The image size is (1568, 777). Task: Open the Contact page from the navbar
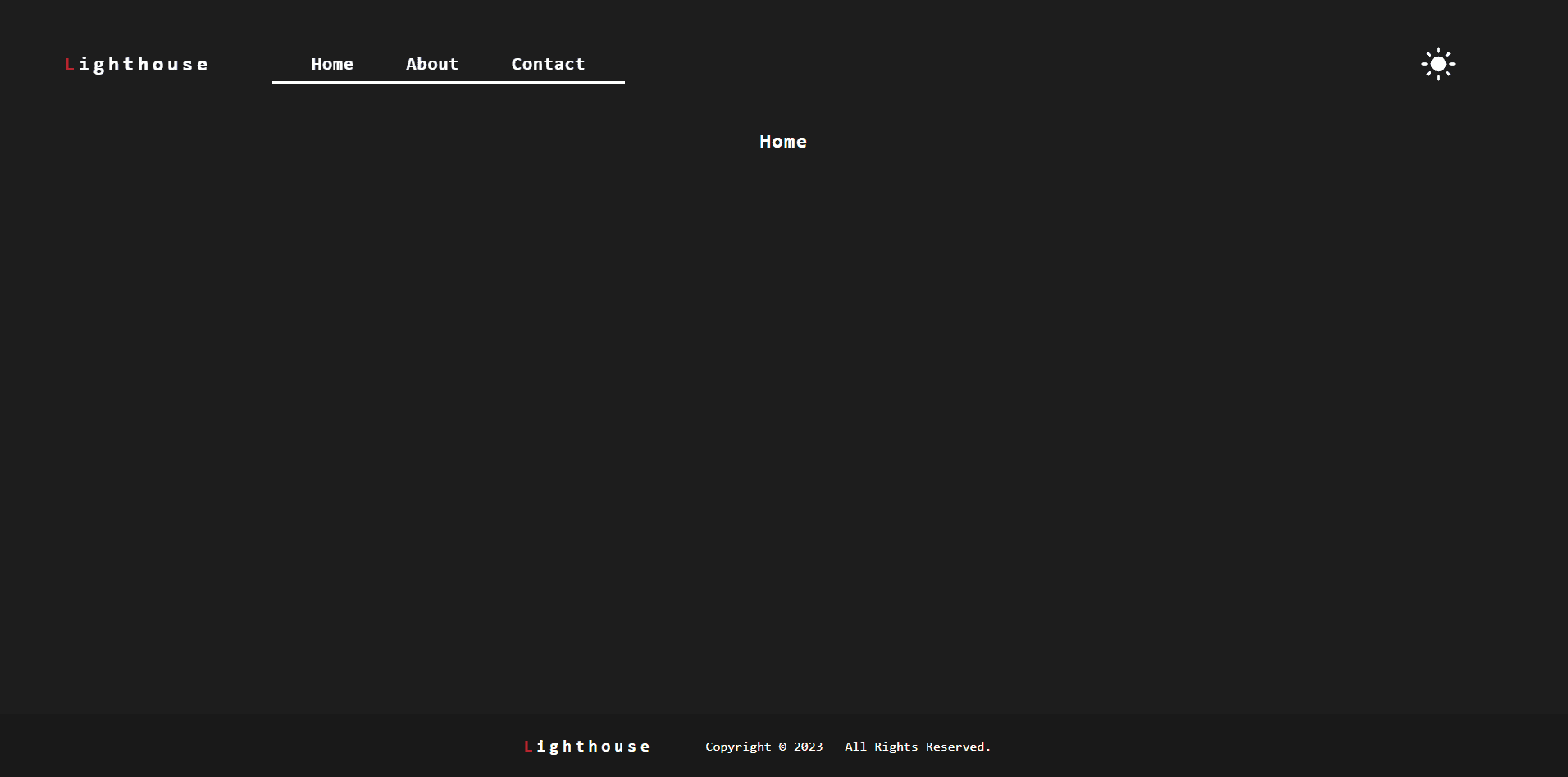(x=548, y=64)
